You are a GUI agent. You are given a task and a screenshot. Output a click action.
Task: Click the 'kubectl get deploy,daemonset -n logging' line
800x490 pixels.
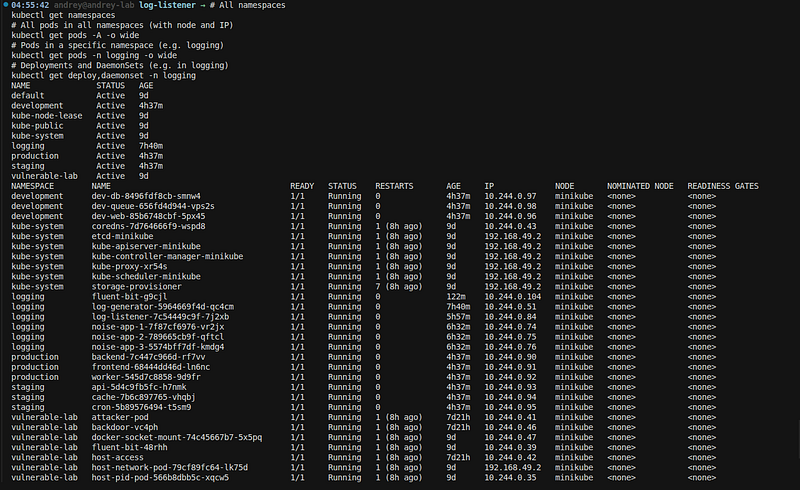104,76
